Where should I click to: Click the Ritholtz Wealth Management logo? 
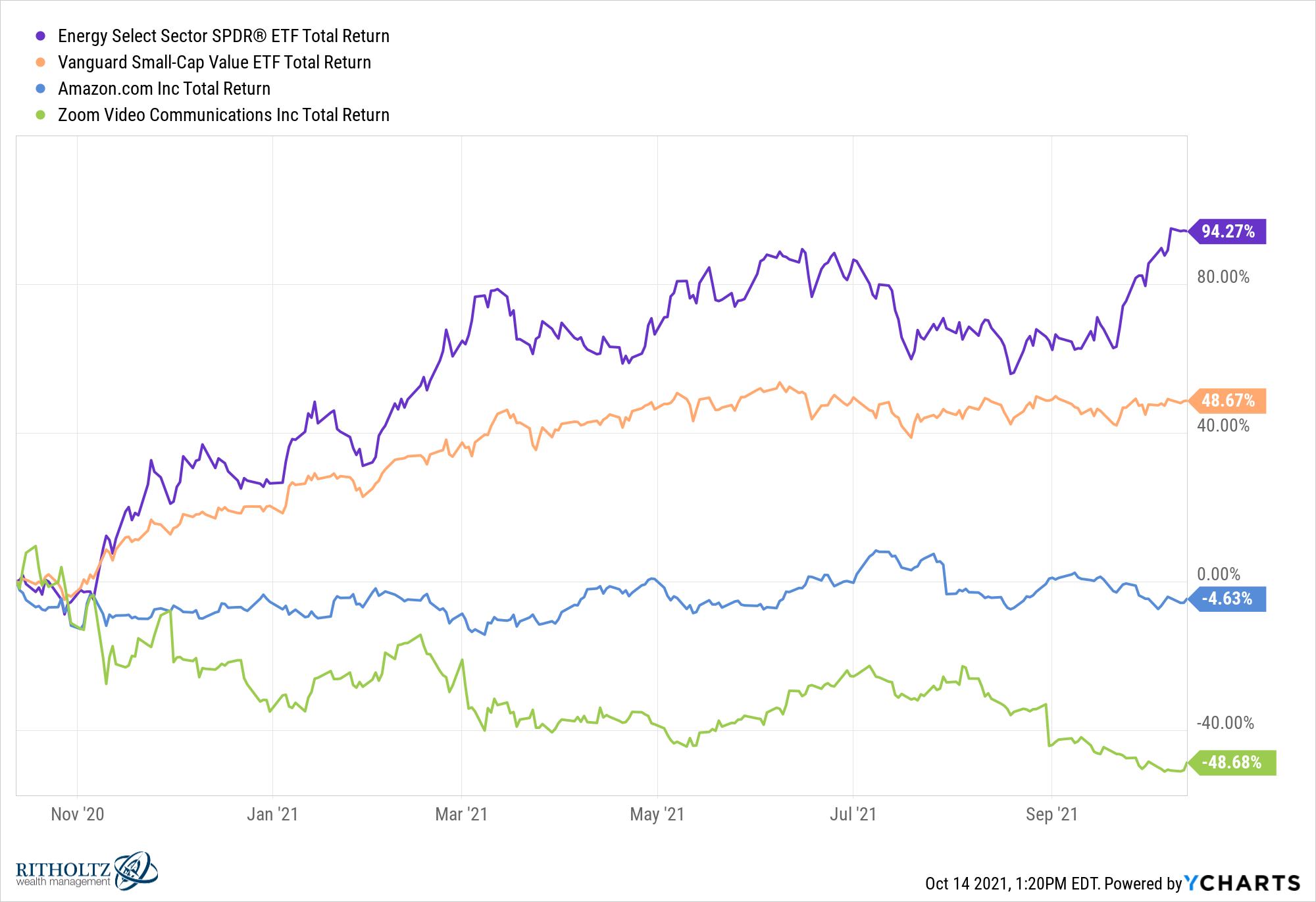pyautogui.click(x=87, y=871)
